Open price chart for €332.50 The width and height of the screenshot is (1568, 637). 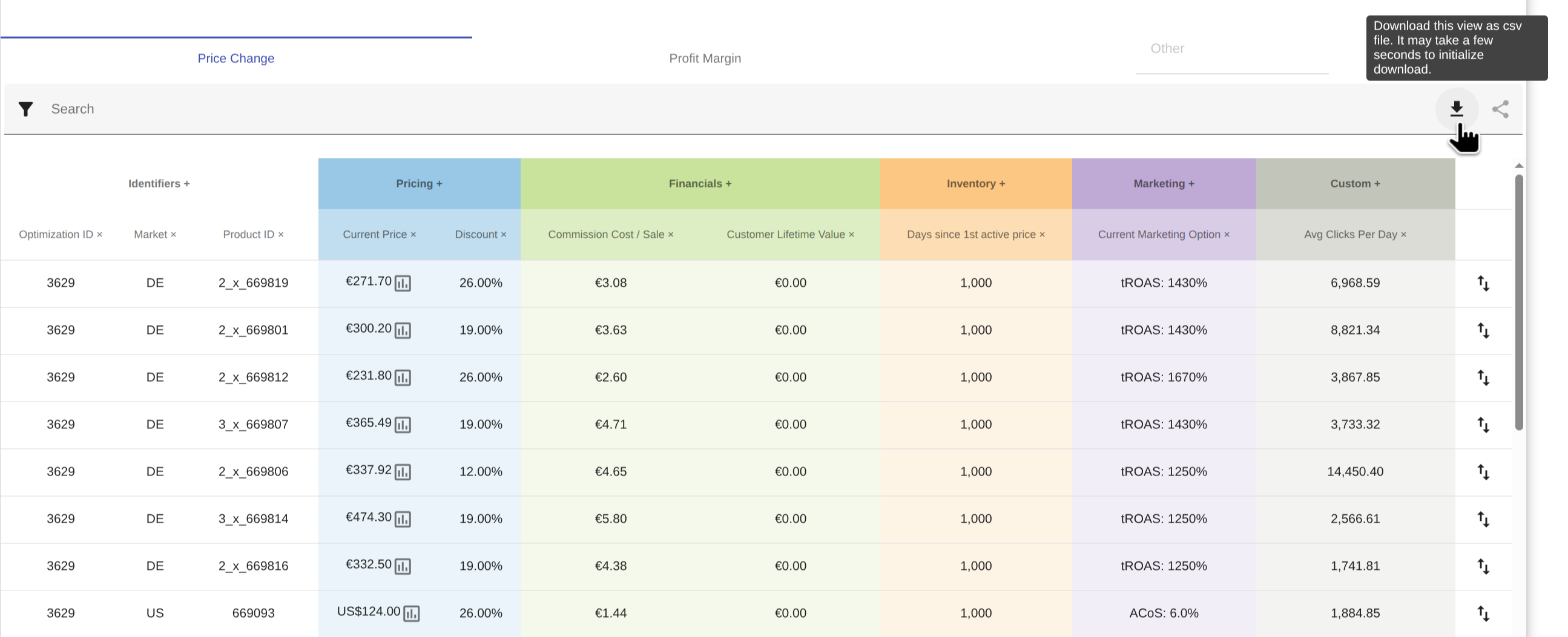403,566
